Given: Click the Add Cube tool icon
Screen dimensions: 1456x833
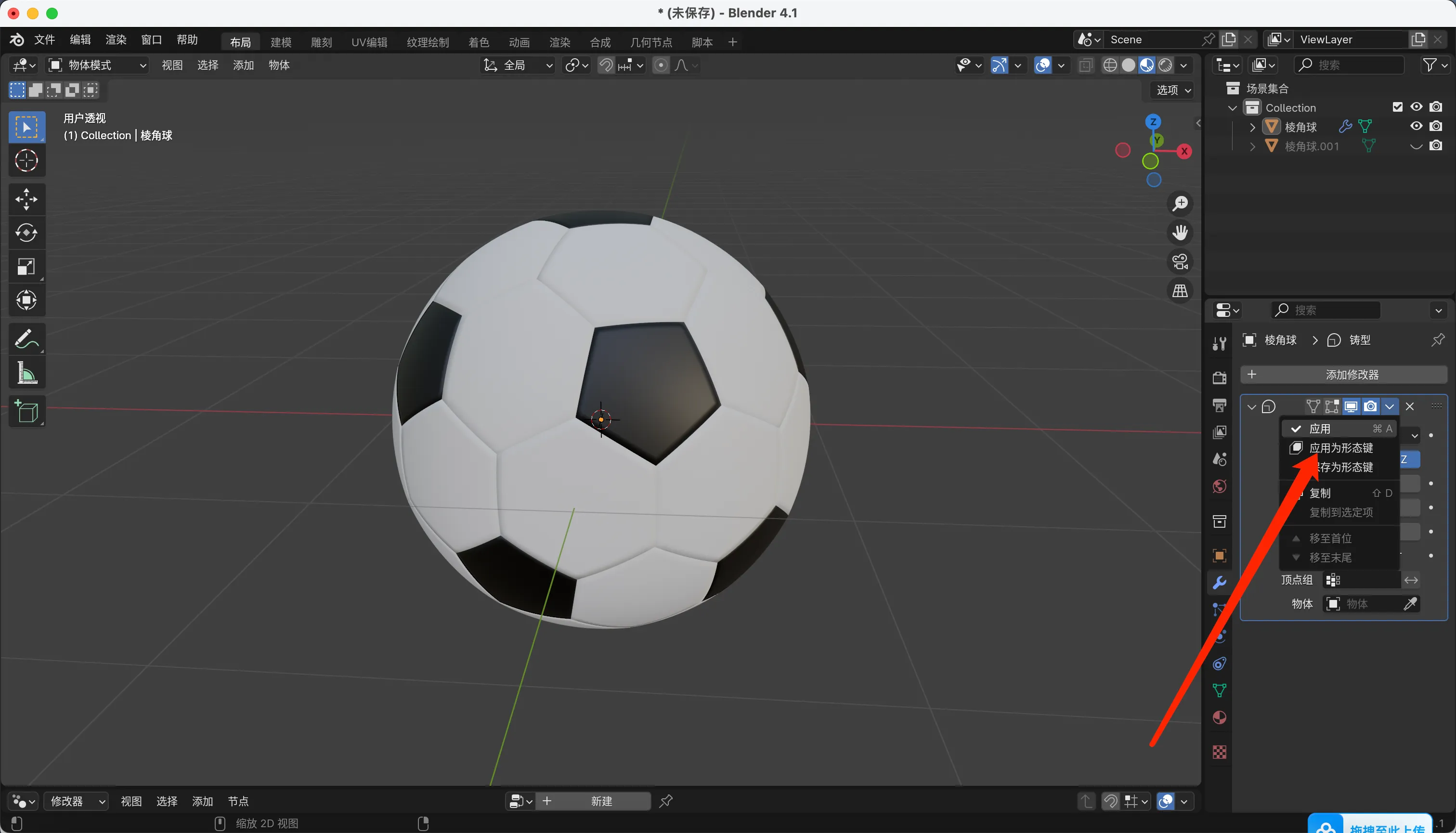Looking at the screenshot, I should pos(26,411).
